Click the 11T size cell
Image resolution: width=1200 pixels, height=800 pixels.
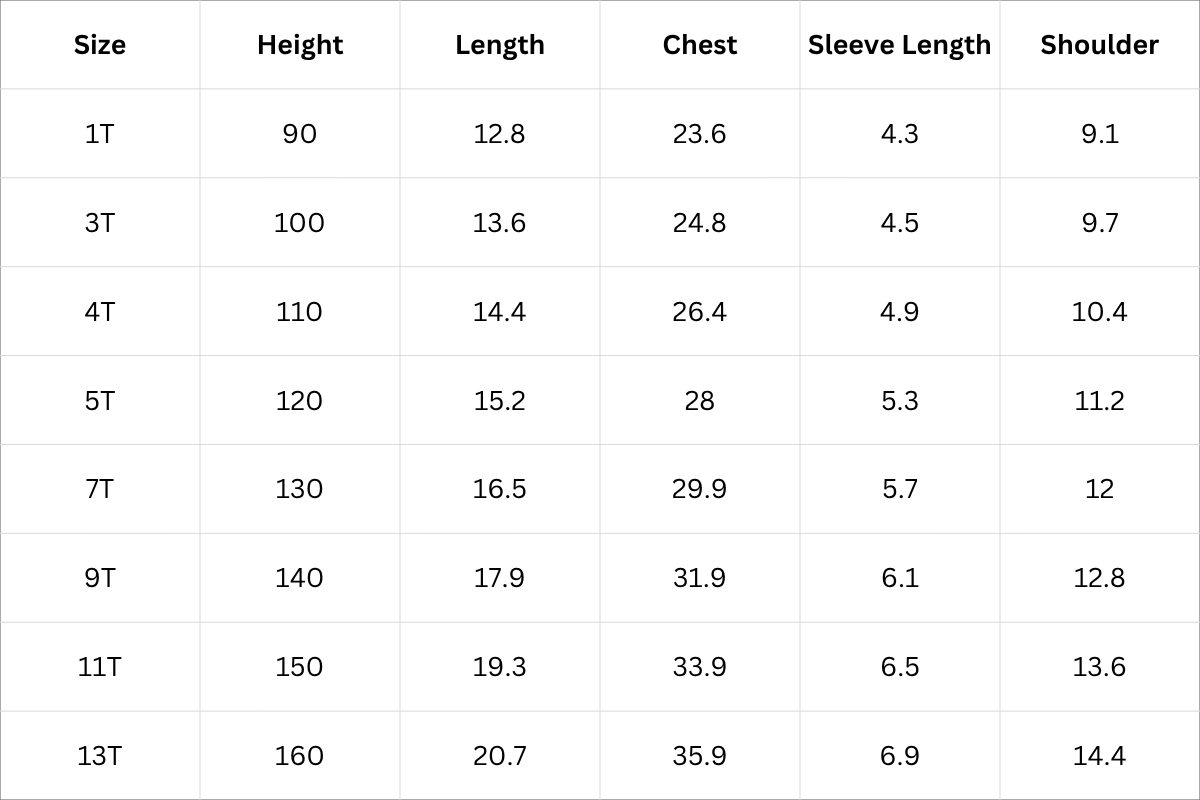pyautogui.click(x=100, y=667)
